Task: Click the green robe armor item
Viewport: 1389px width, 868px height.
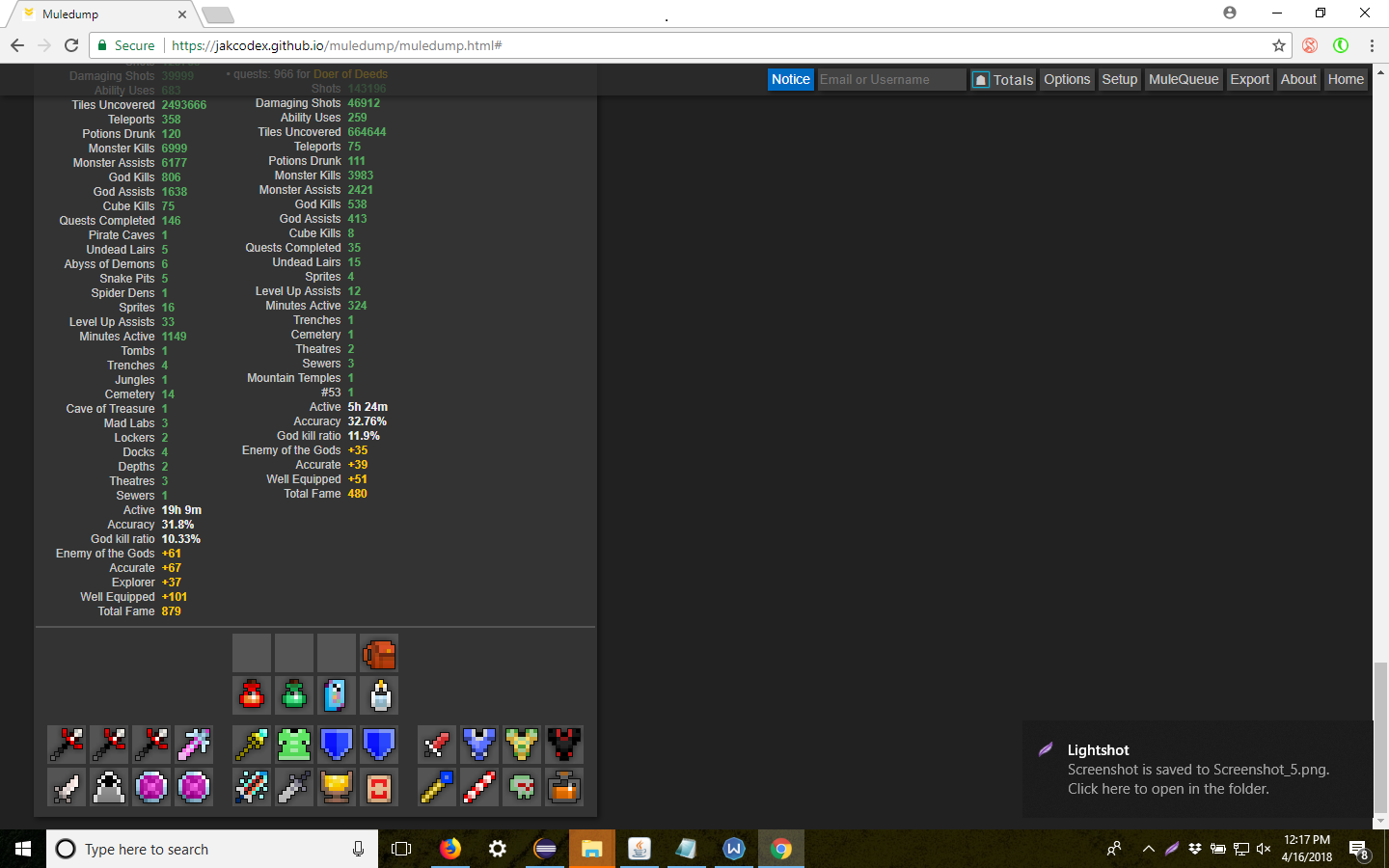Action: click(294, 745)
